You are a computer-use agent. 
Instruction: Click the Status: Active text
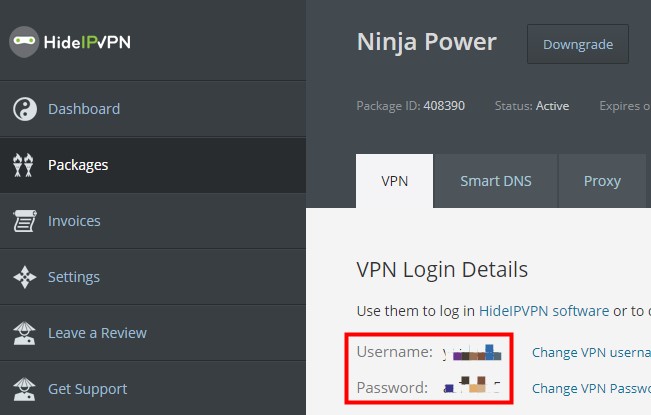[x=532, y=106]
